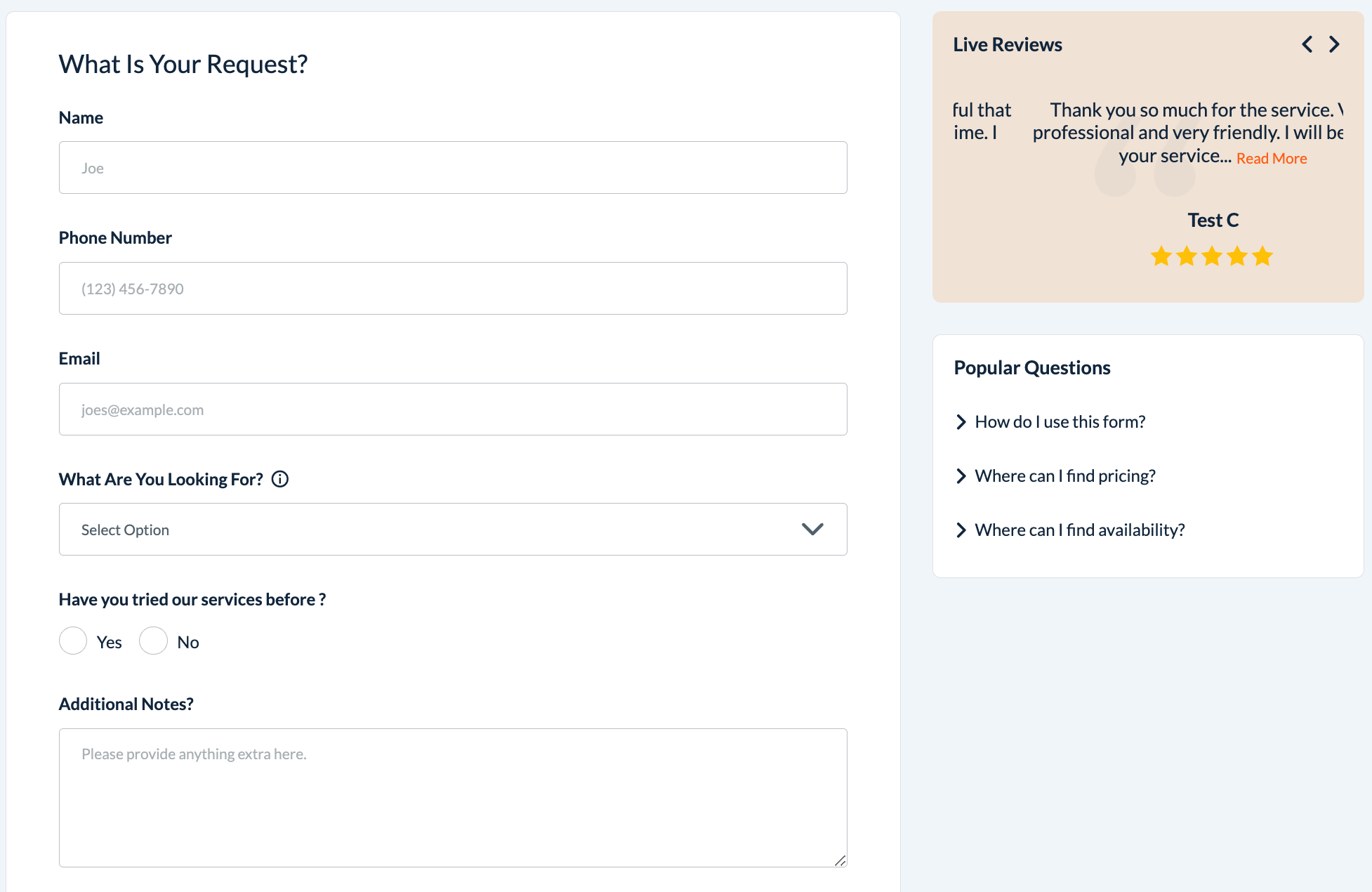This screenshot has height=892, width=1372.
Task: Open the Read More review link
Action: tap(1272, 159)
